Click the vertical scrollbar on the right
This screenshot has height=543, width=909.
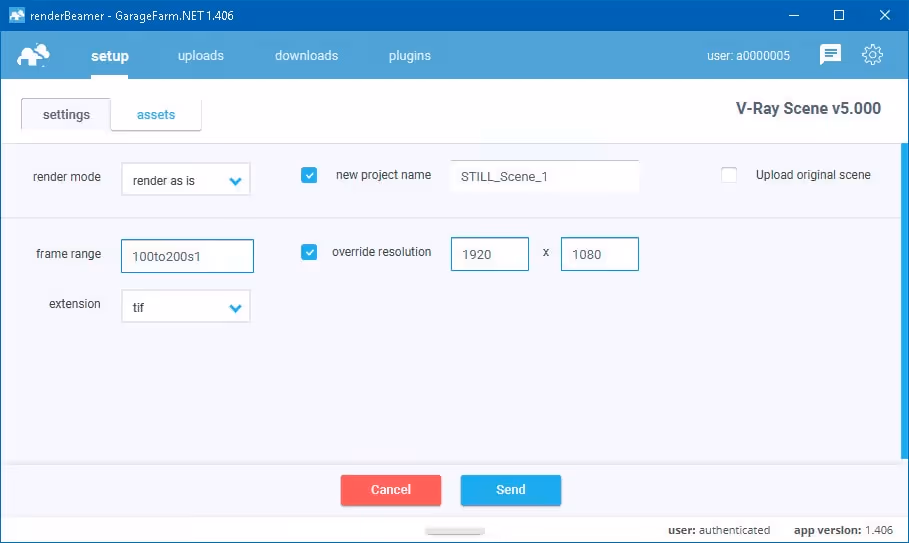904,301
